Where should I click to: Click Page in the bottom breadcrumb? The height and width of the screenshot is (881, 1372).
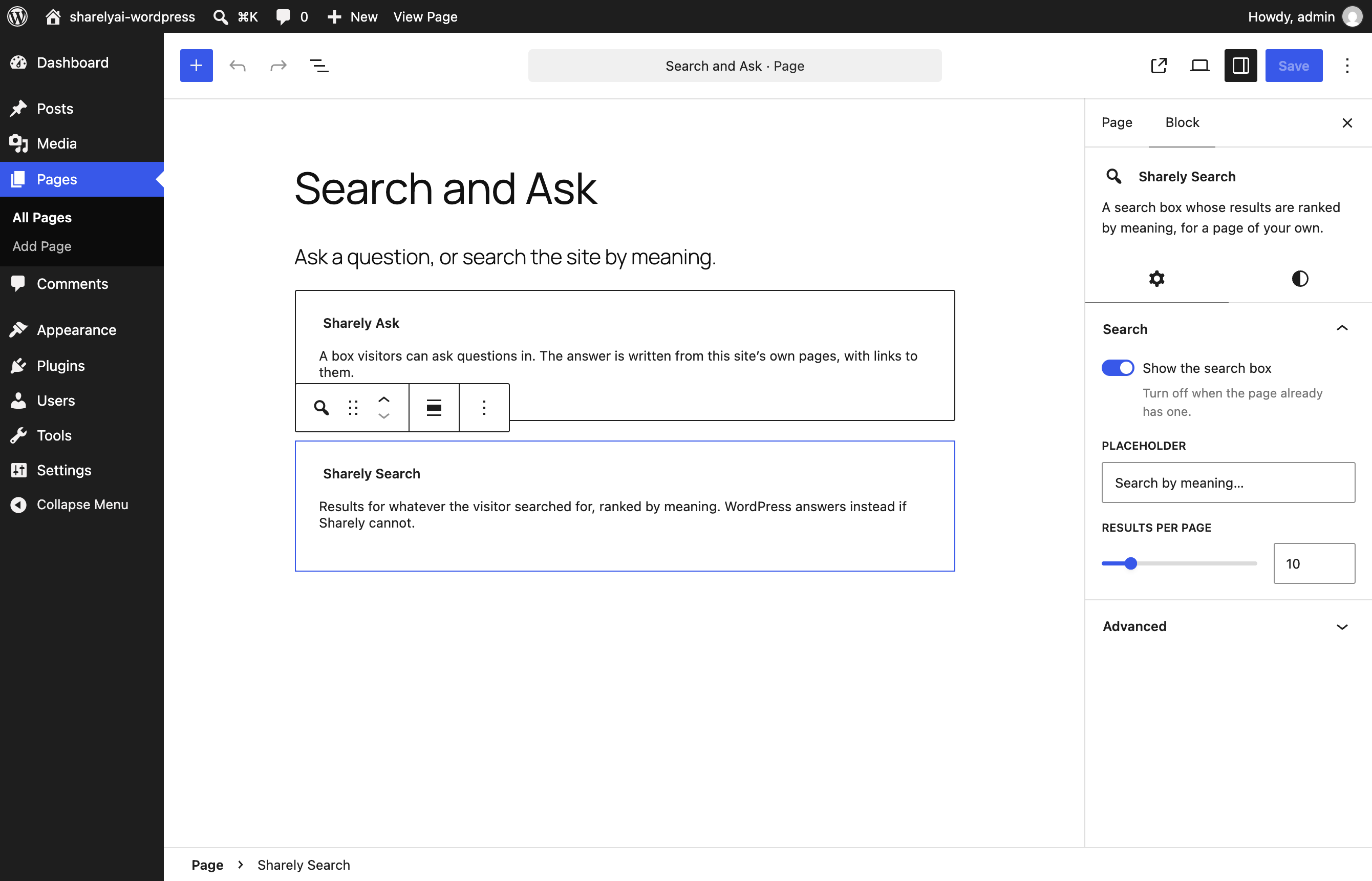tap(207, 865)
